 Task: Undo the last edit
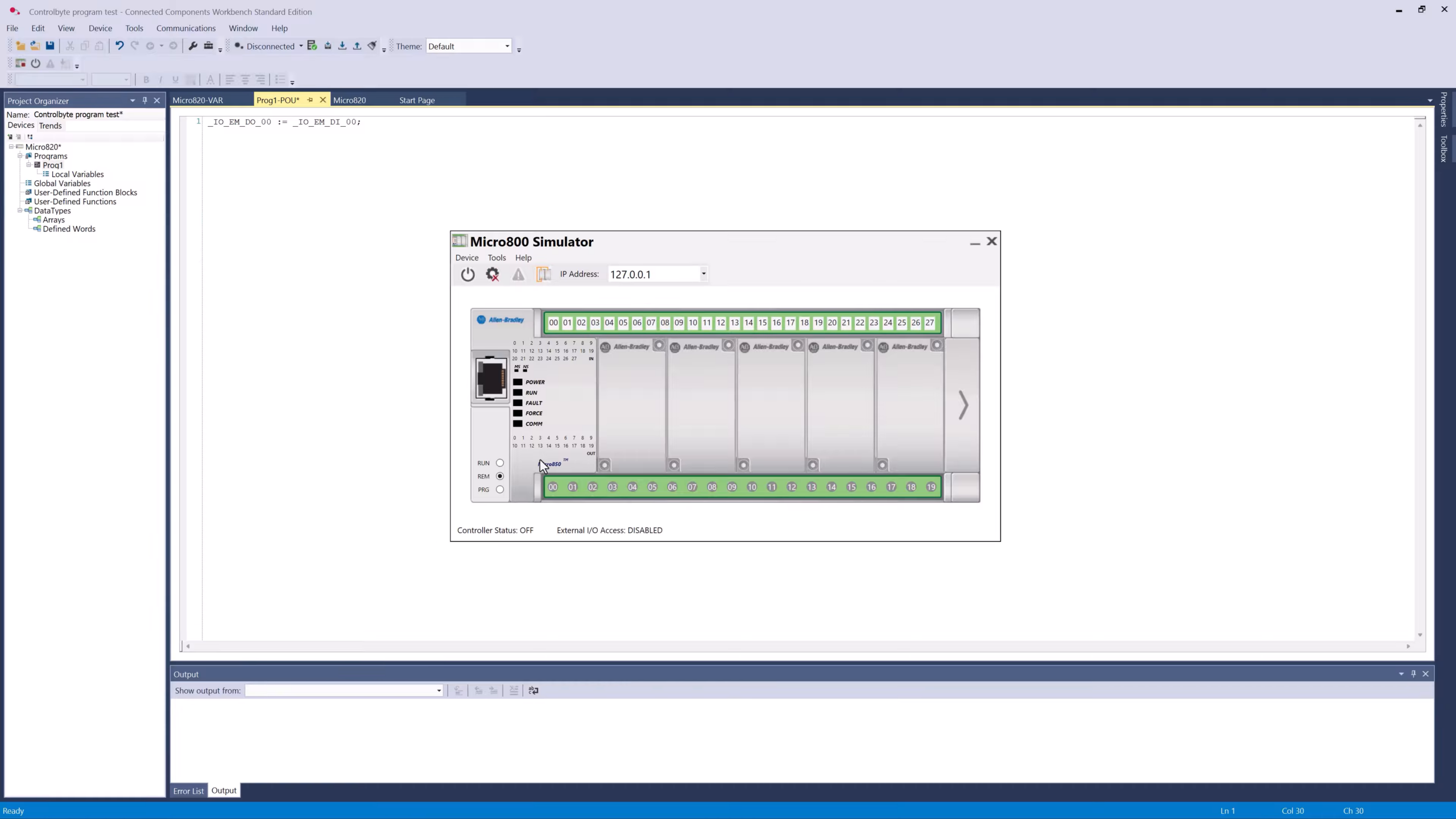119,46
